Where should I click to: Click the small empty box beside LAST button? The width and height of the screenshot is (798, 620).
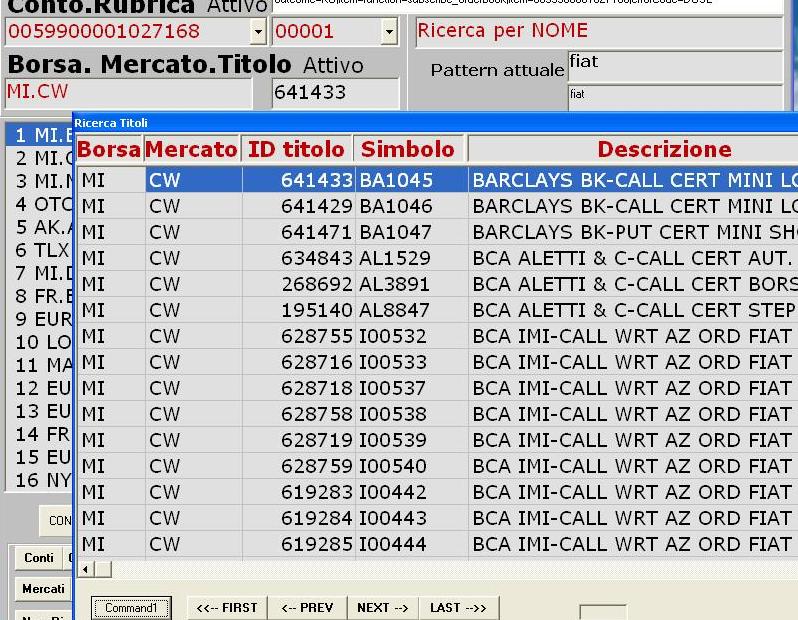(603, 612)
